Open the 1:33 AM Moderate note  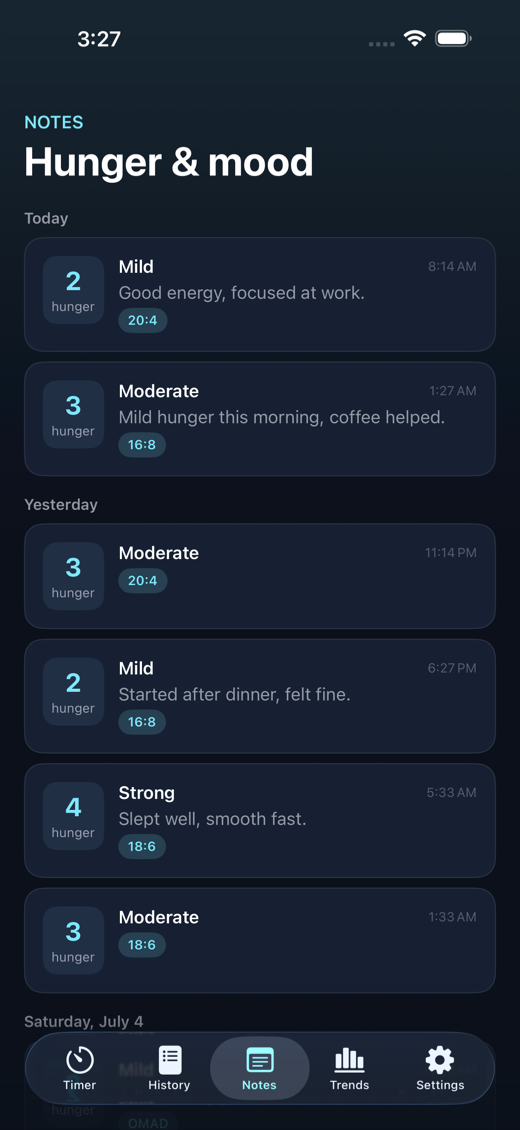point(260,940)
